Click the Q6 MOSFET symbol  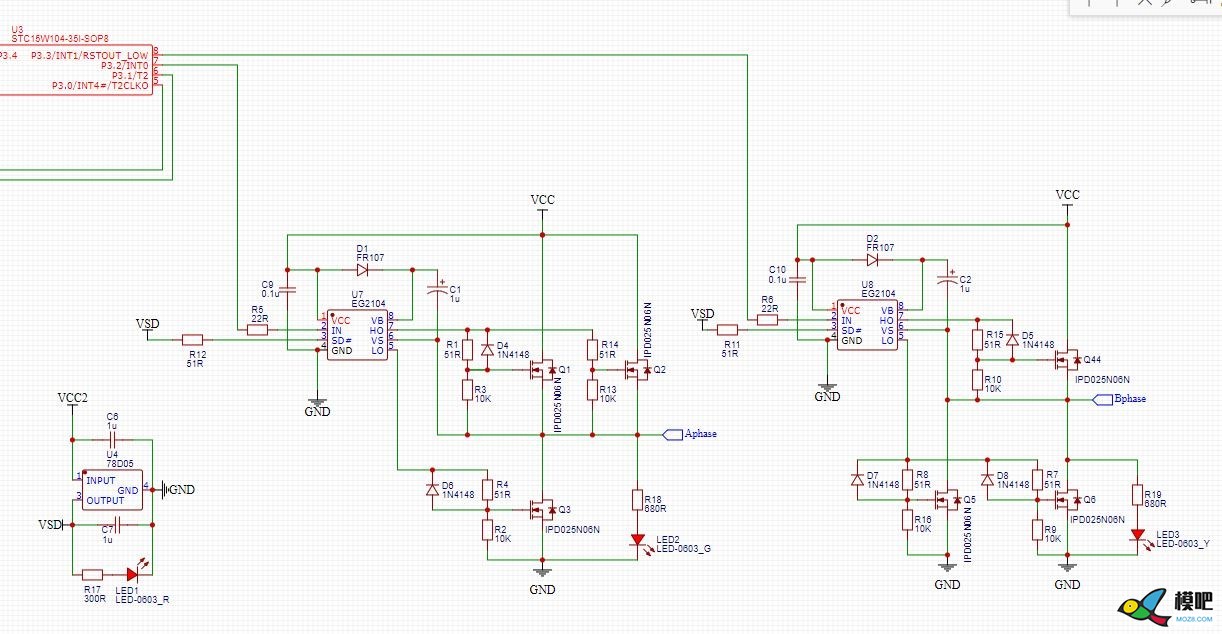point(1069,499)
